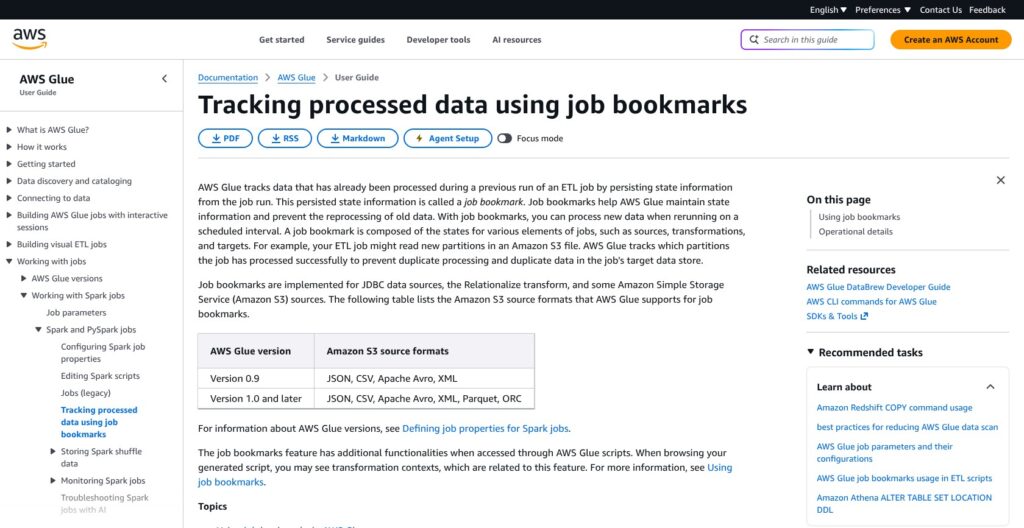The height and width of the screenshot is (528, 1024).
Task: Open Building AWS Glue jobs with interactive sessions
Action: pos(92,221)
